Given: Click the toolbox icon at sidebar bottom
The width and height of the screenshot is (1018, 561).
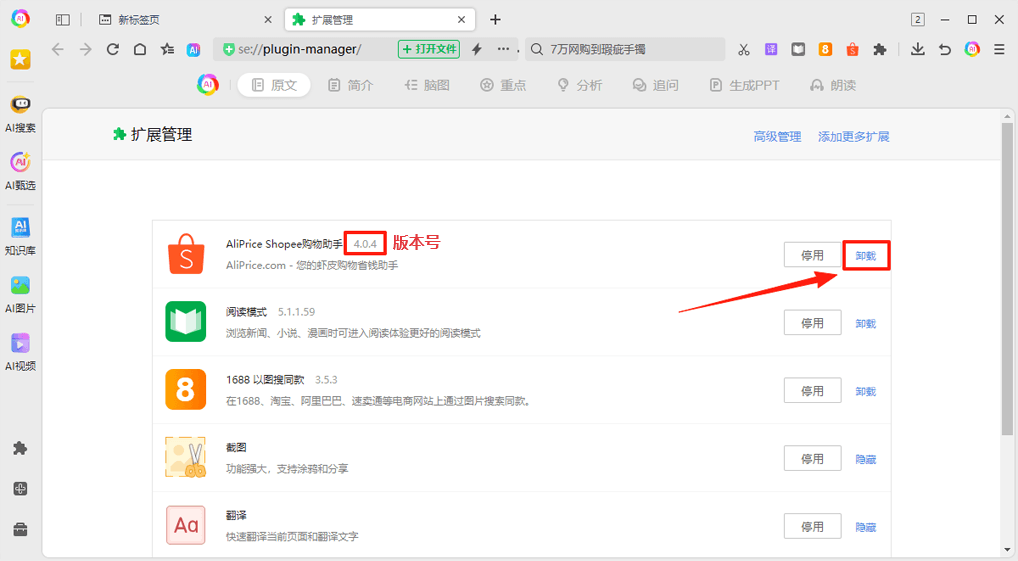Looking at the screenshot, I should pos(20,529).
